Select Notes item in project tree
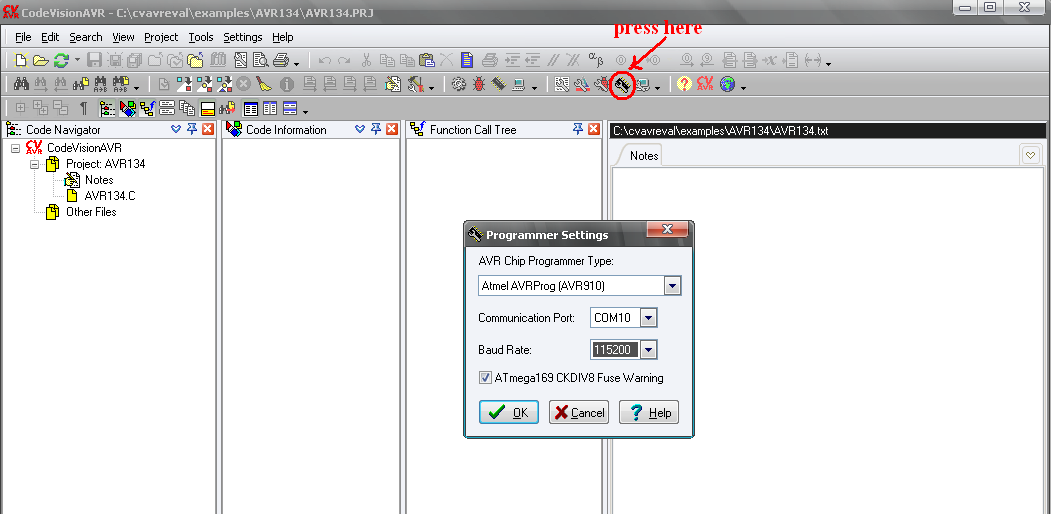This screenshot has height=514, width=1051. tap(99, 180)
